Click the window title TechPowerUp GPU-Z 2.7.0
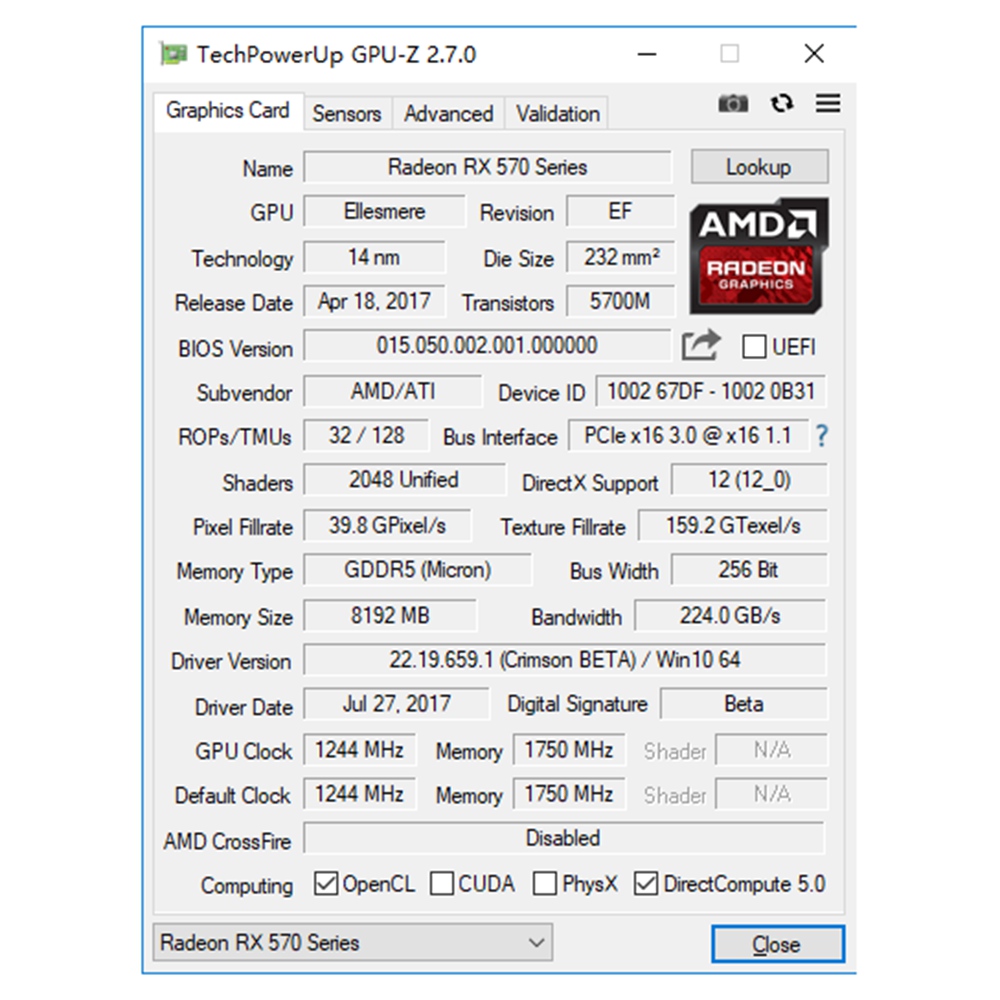The width and height of the screenshot is (1000, 1000). (336, 55)
